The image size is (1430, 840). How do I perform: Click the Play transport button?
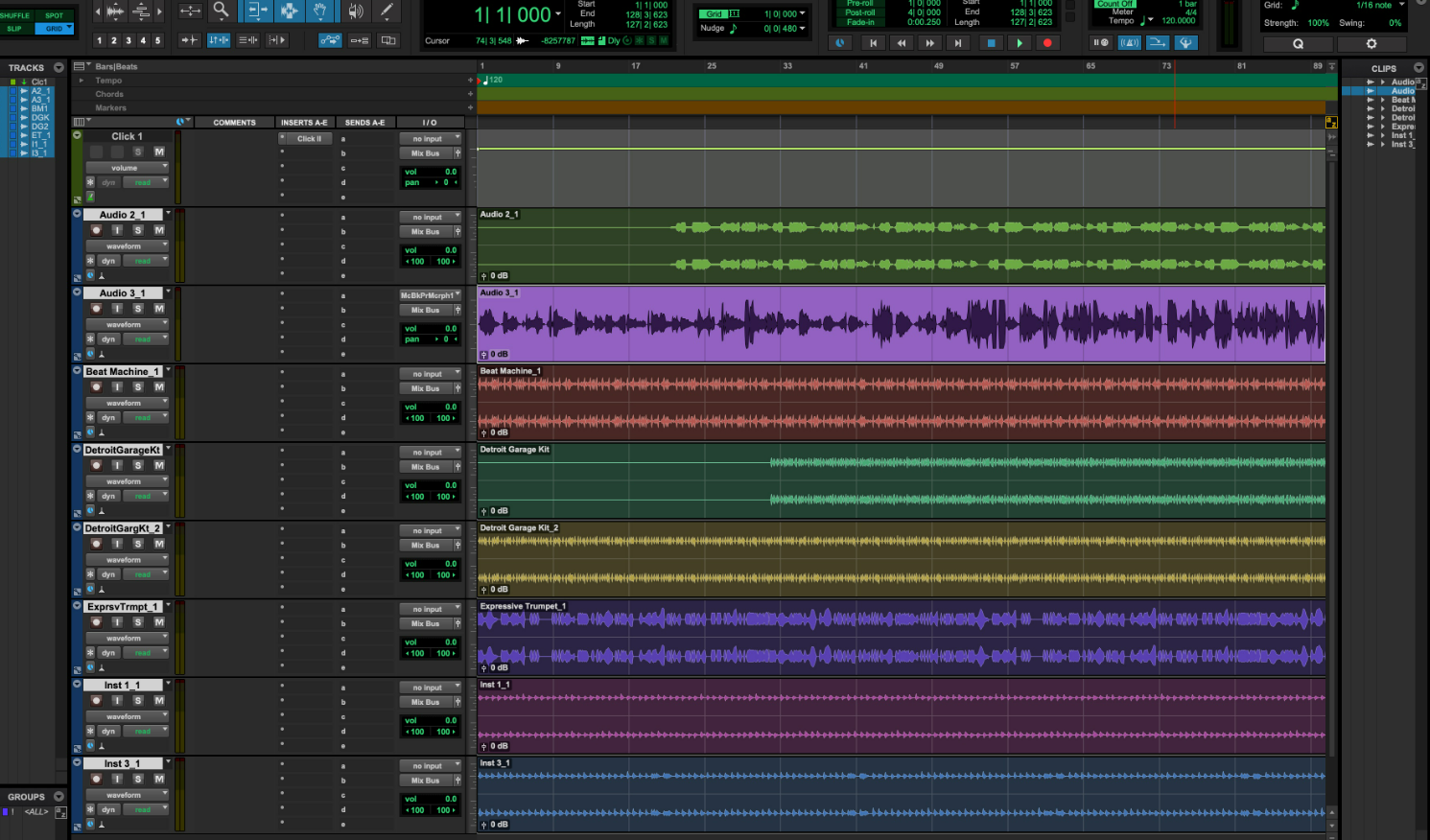1019,43
